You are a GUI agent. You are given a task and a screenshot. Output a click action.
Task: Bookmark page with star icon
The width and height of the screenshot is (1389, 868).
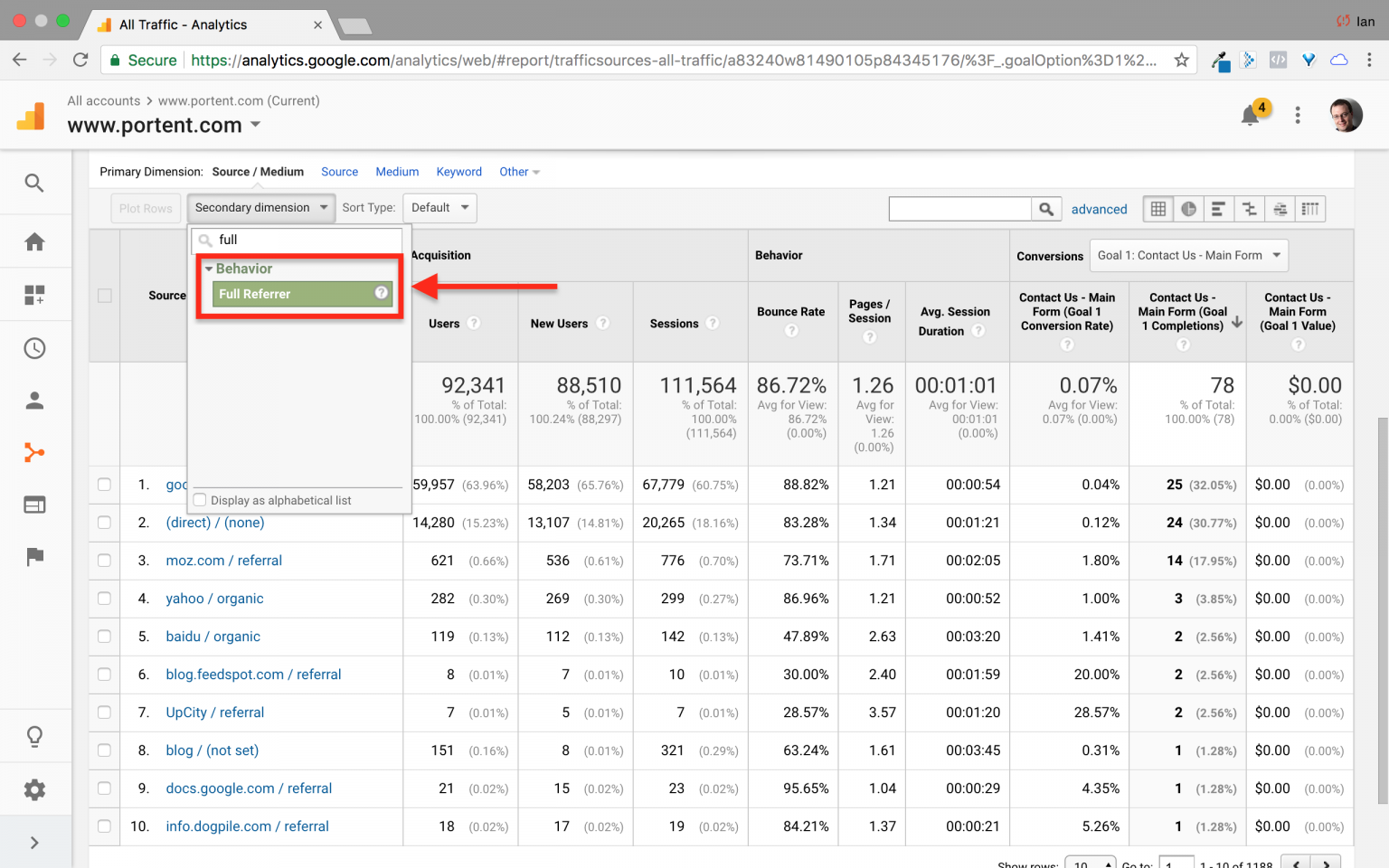pos(1181,60)
